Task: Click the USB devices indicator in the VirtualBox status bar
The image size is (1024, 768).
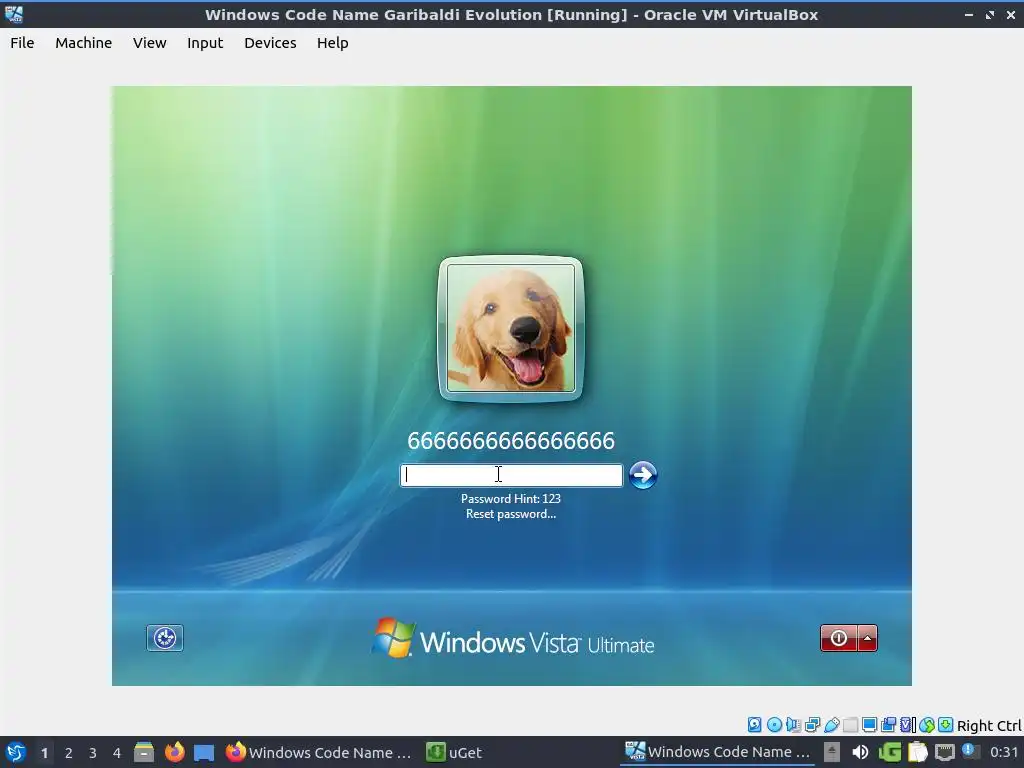Action: (x=831, y=725)
